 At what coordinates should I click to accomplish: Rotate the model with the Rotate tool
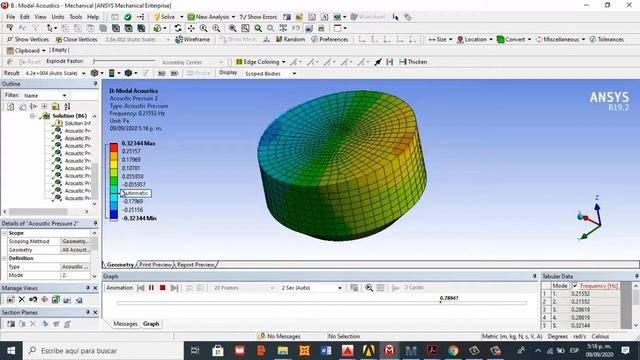(x=178, y=28)
